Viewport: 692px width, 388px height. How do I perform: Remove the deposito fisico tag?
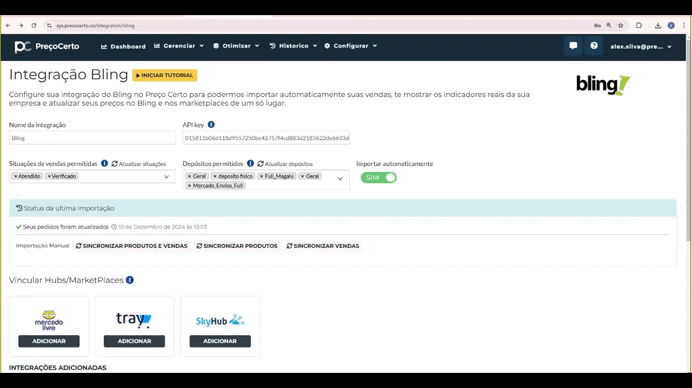pyautogui.click(x=215, y=176)
